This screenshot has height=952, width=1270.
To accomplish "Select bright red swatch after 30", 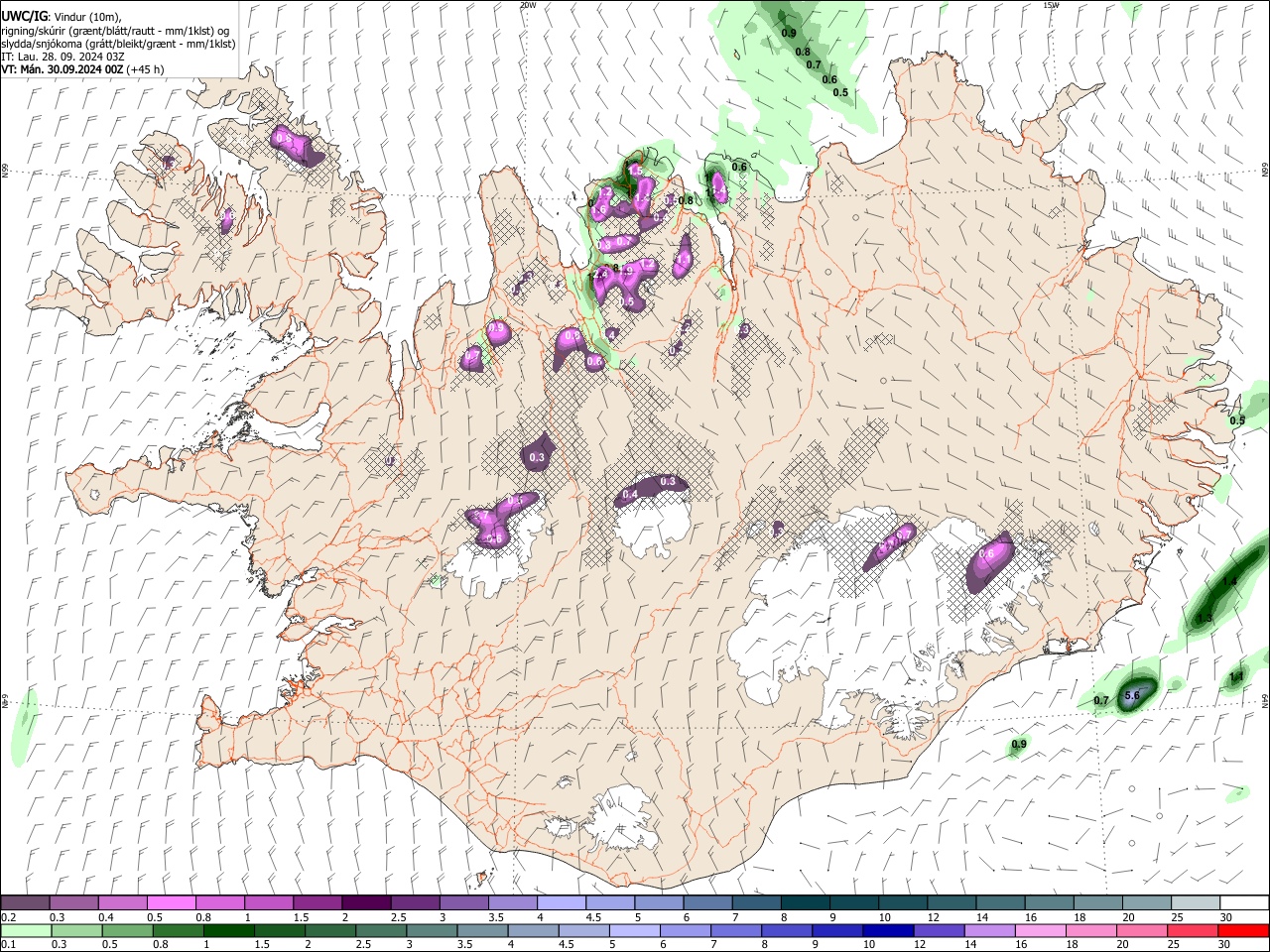I will 1242,930.
